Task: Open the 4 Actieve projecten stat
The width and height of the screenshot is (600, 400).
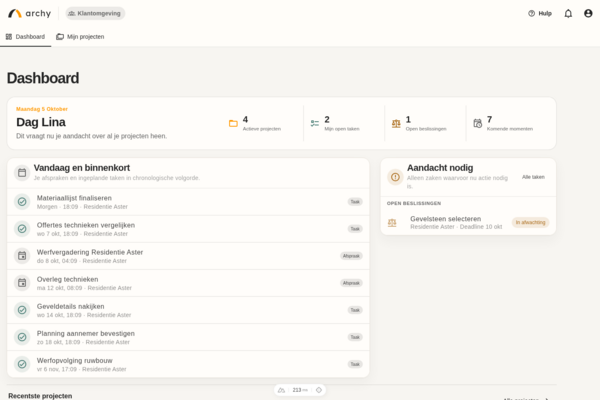Action: click(x=262, y=123)
